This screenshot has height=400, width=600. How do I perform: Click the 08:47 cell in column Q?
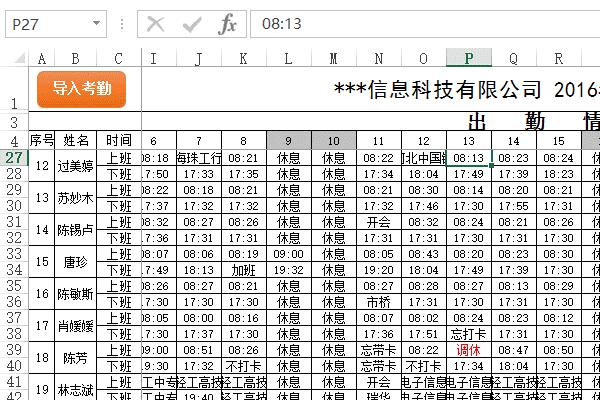coord(514,350)
